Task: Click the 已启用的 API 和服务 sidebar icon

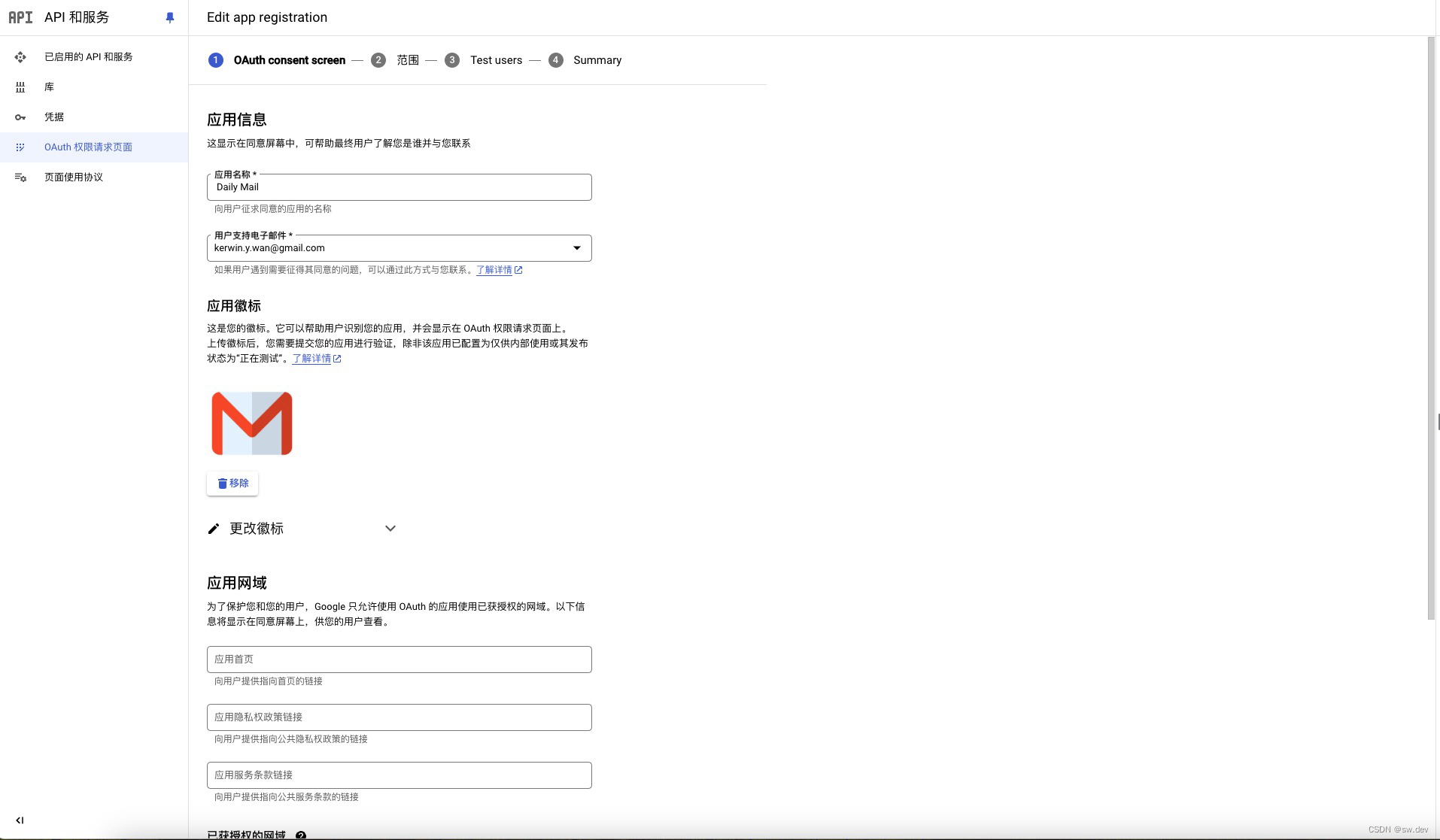Action: (x=20, y=57)
